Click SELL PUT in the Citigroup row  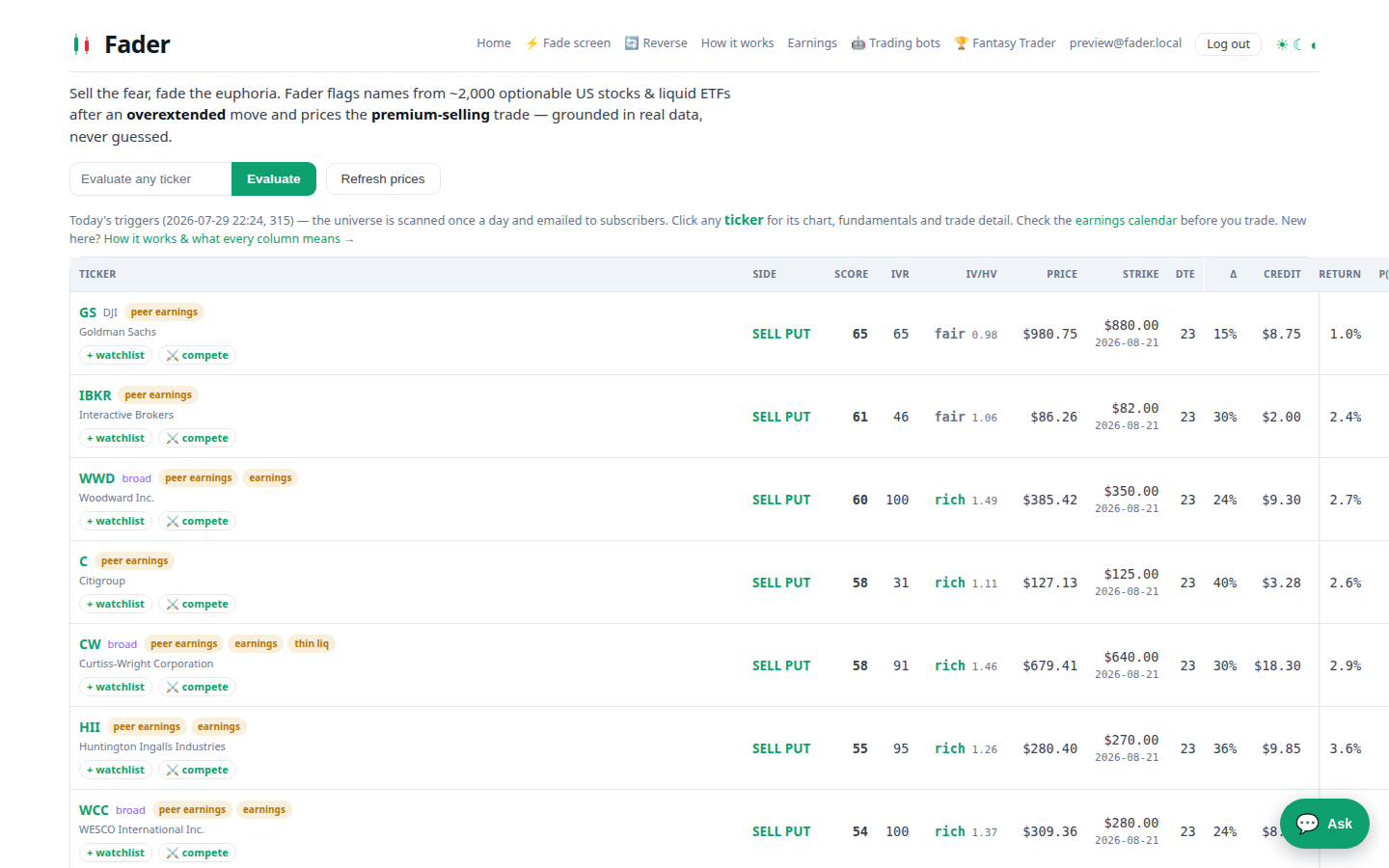tap(781, 583)
